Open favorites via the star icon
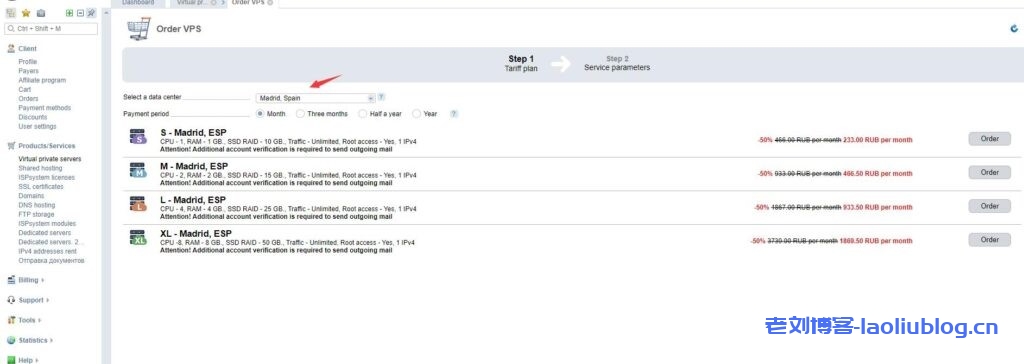Screen dimensions: 1024x364 (x=26, y=12)
